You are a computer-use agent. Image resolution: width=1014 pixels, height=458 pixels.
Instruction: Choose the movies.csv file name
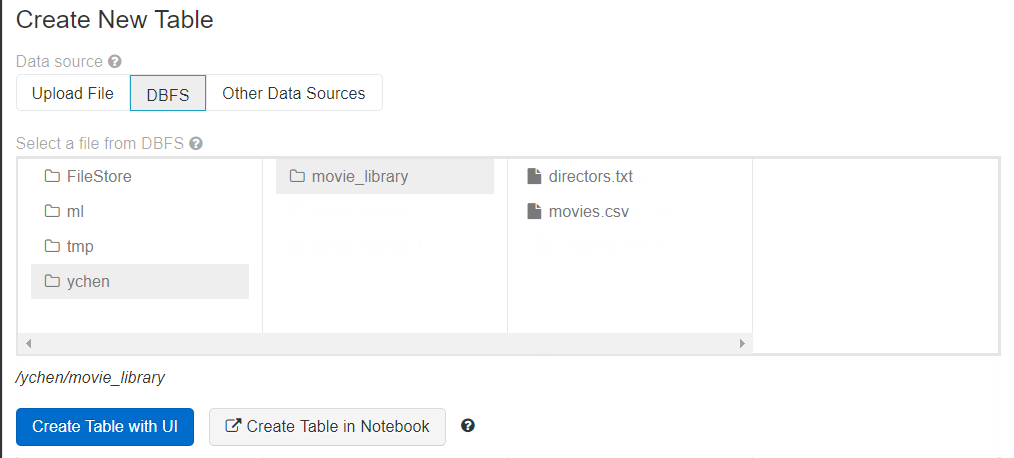(589, 212)
